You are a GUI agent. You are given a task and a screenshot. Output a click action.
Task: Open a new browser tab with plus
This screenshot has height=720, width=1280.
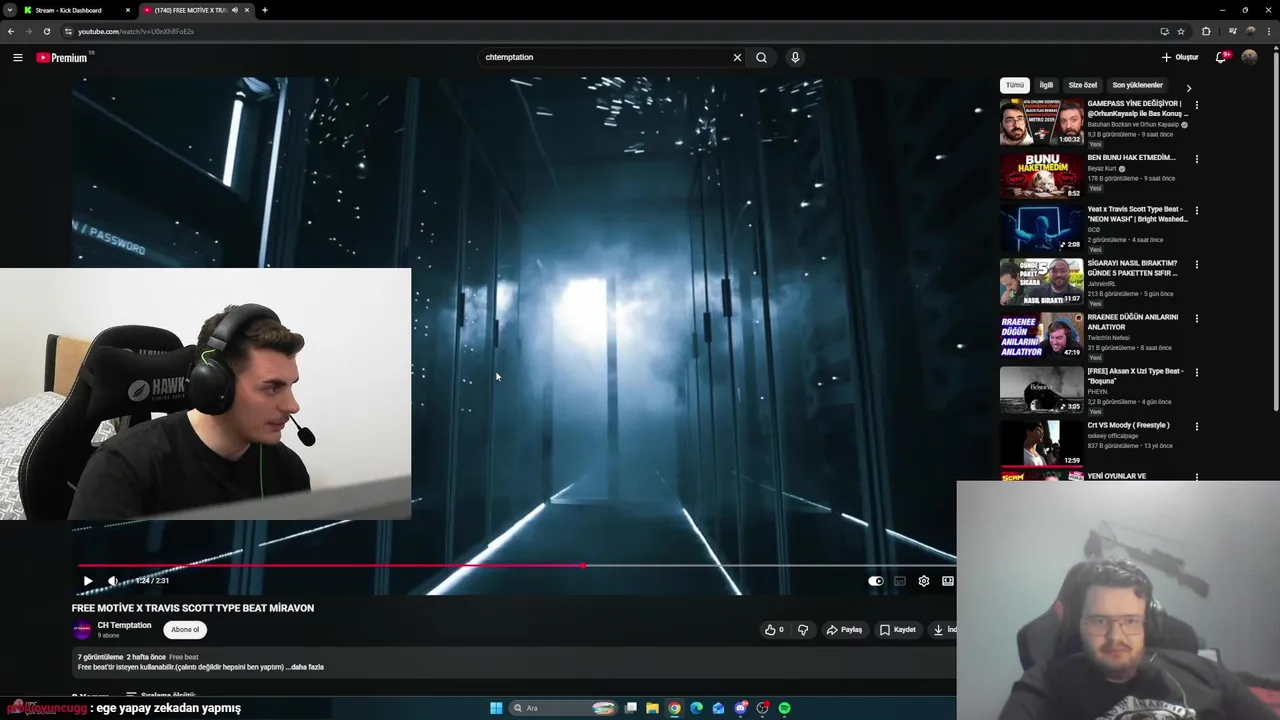tap(264, 10)
